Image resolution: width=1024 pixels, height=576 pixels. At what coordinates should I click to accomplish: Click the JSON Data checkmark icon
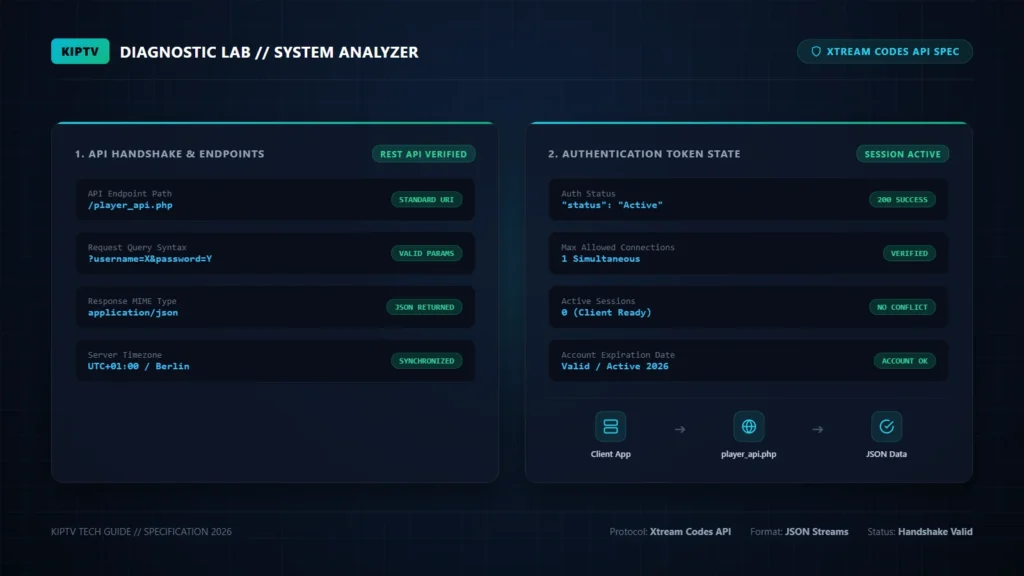coord(886,426)
